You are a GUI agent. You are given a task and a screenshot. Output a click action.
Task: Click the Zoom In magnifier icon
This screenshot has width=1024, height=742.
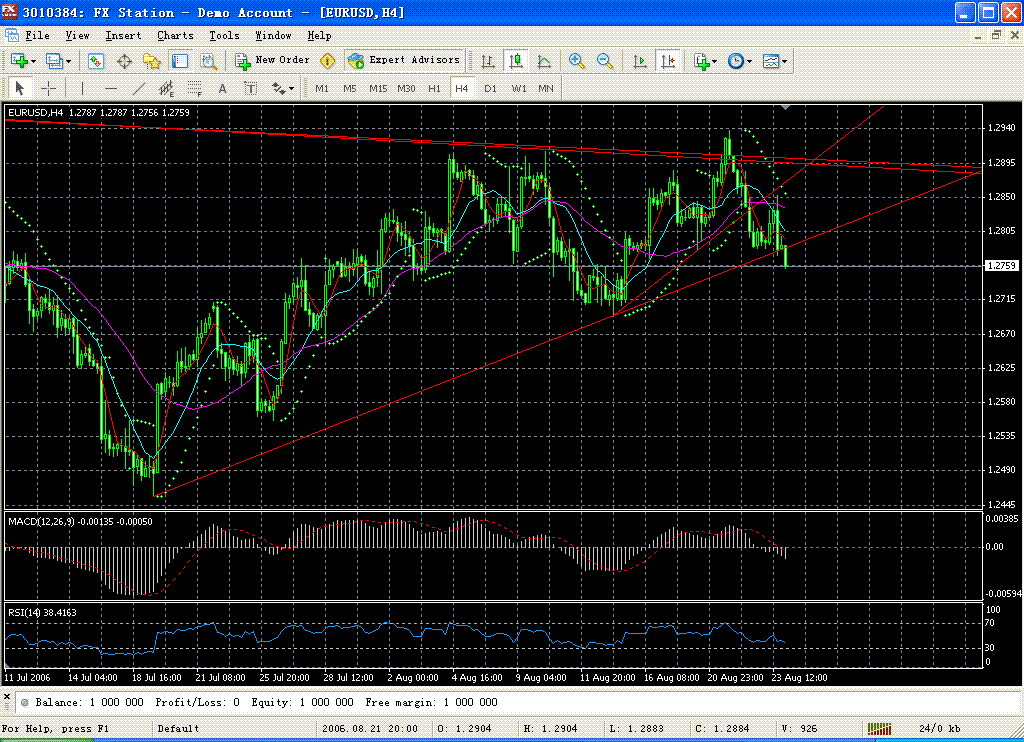pyautogui.click(x=577, y=61)
